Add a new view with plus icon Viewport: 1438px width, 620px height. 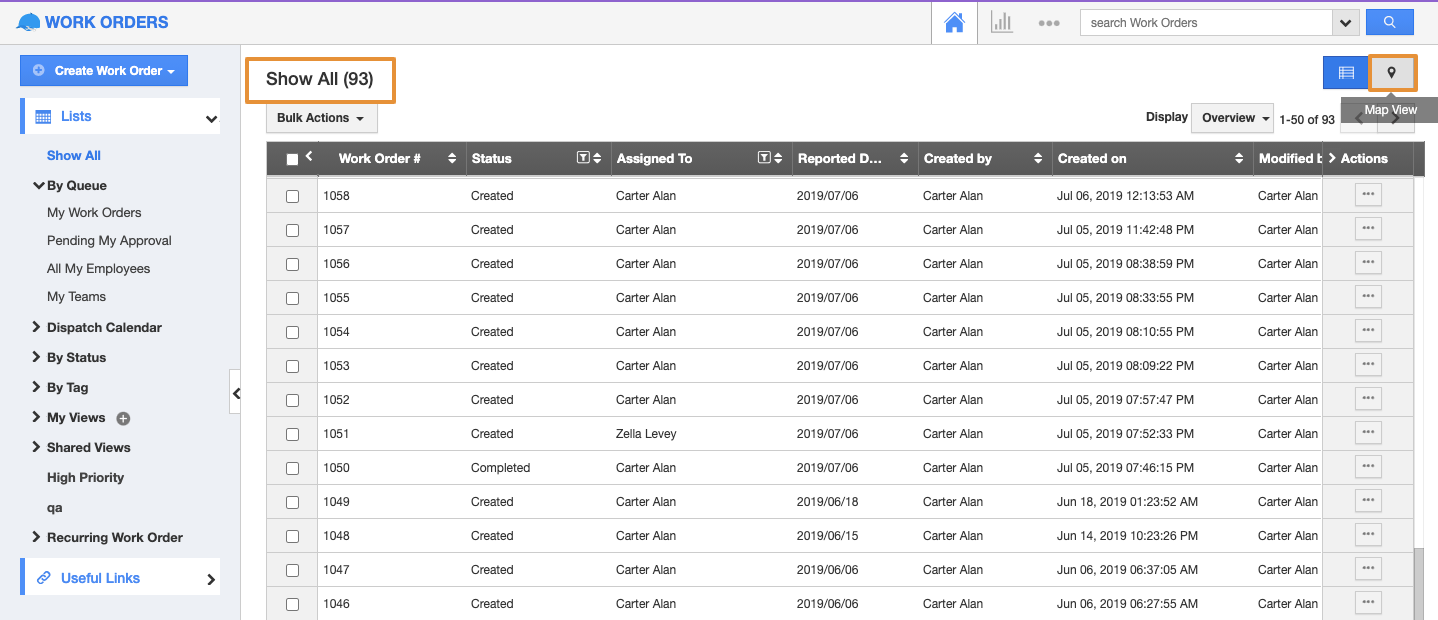[x=123, y=418]
